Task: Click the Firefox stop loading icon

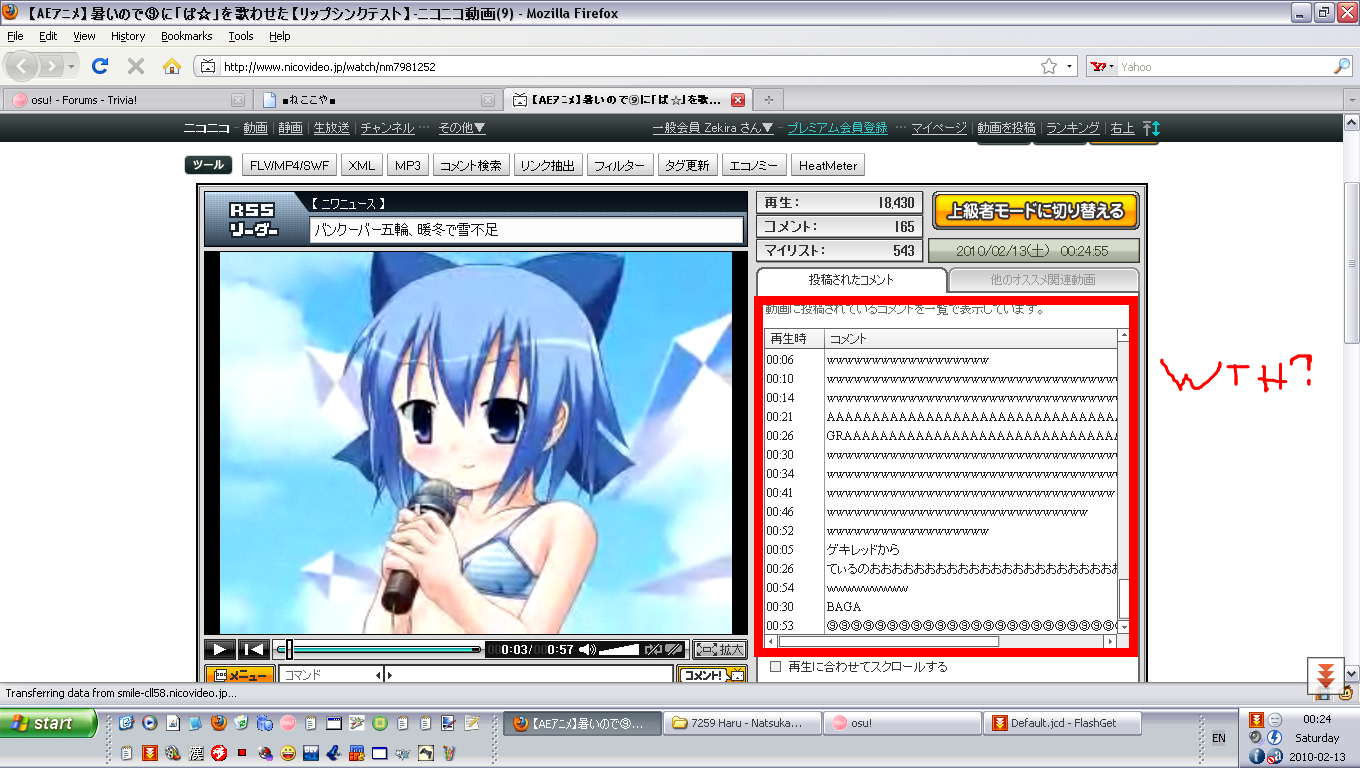Action: [x=136, y=66]
